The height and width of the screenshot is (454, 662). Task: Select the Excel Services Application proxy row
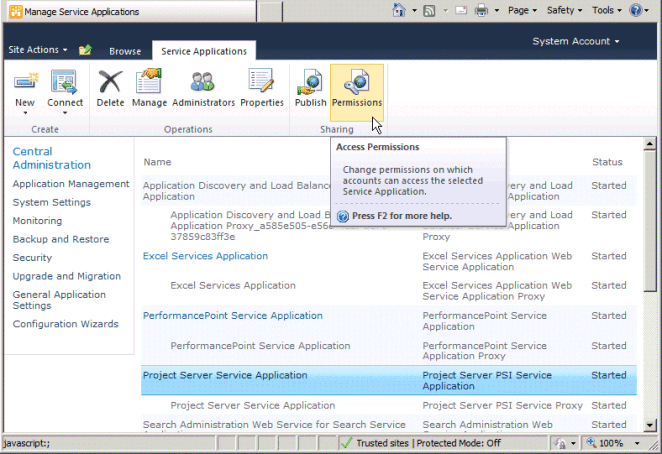(x=389, y=291)
